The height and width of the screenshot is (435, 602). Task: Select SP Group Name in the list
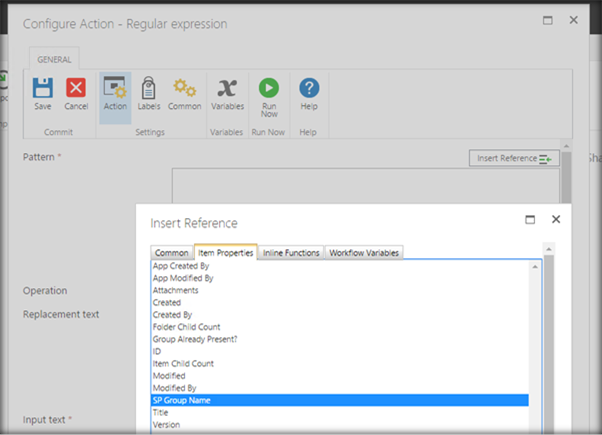click(x=340, y=400)
